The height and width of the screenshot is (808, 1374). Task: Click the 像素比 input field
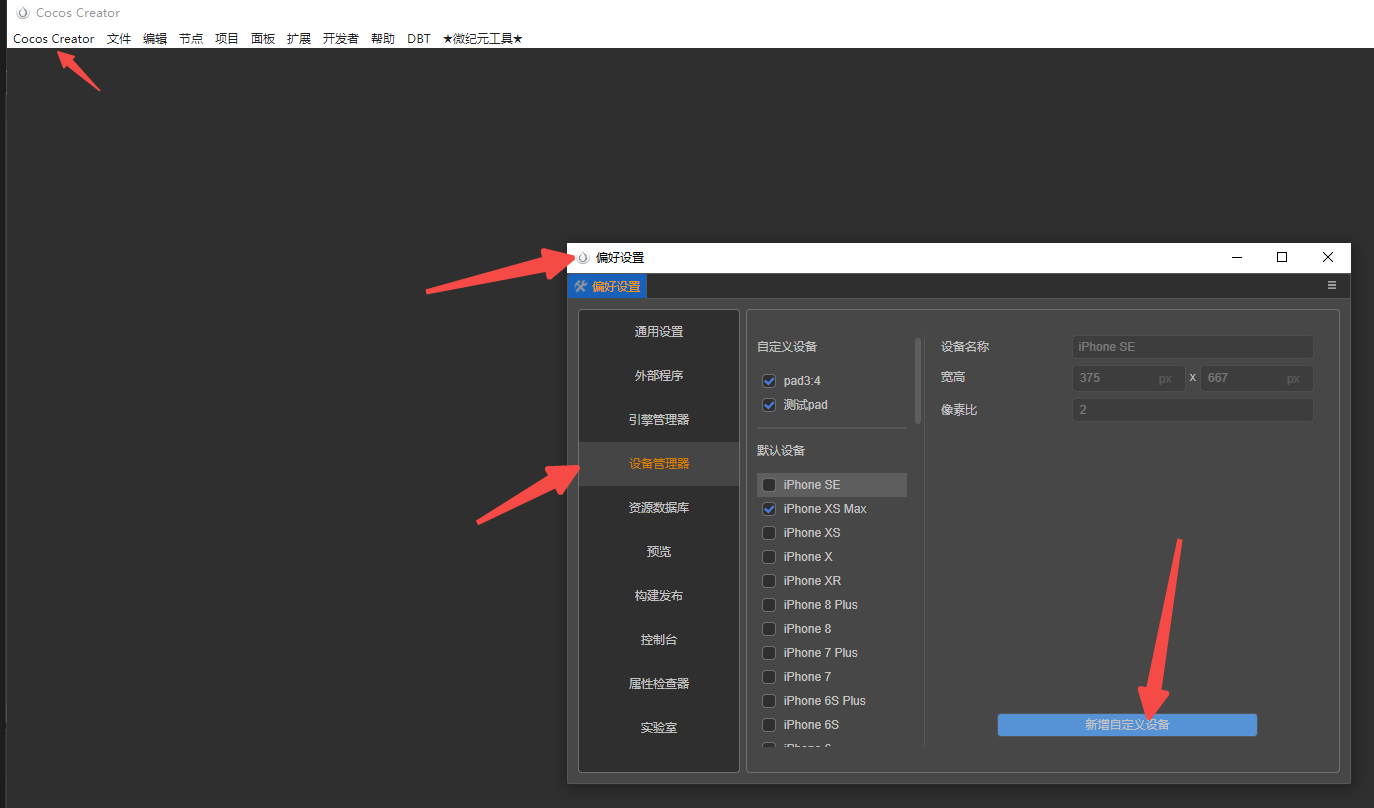1193,410
